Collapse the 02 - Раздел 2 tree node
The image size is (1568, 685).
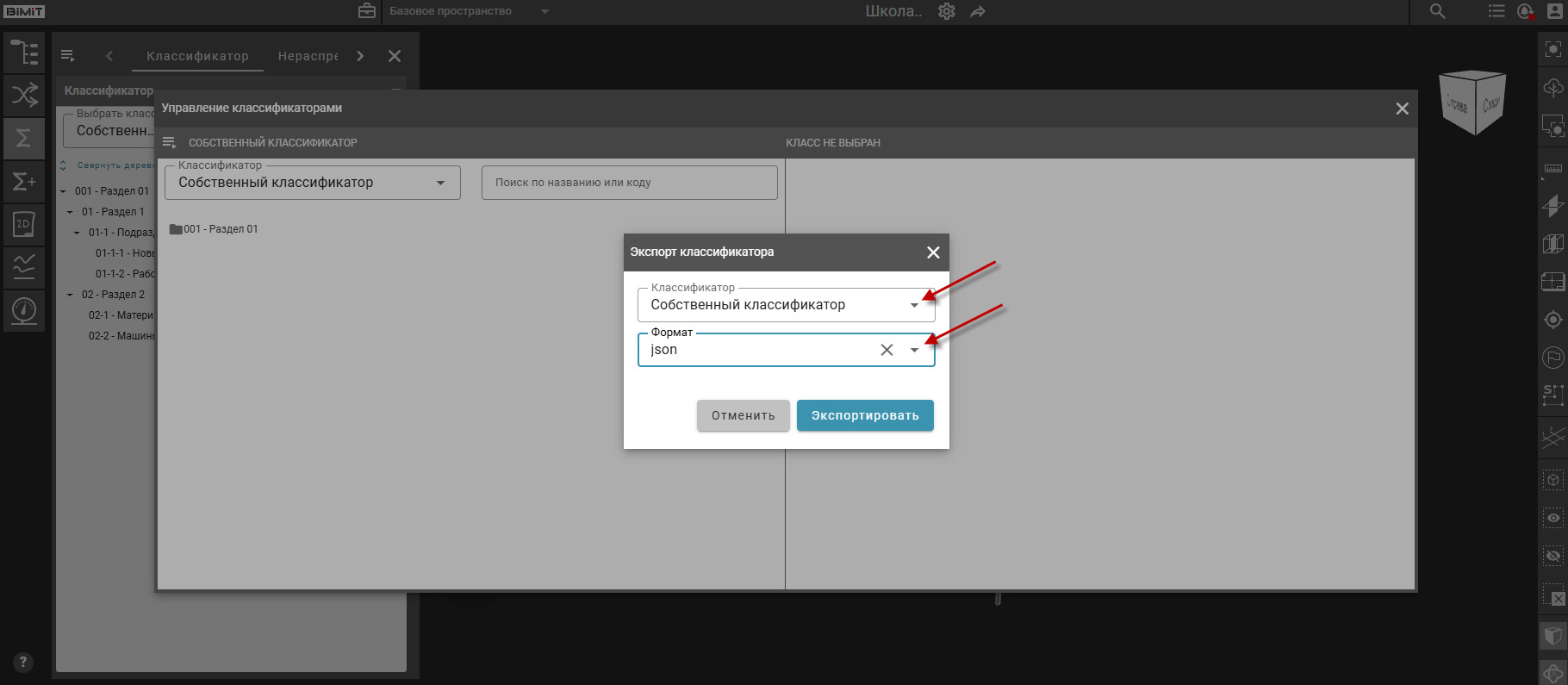pos(70,295)
